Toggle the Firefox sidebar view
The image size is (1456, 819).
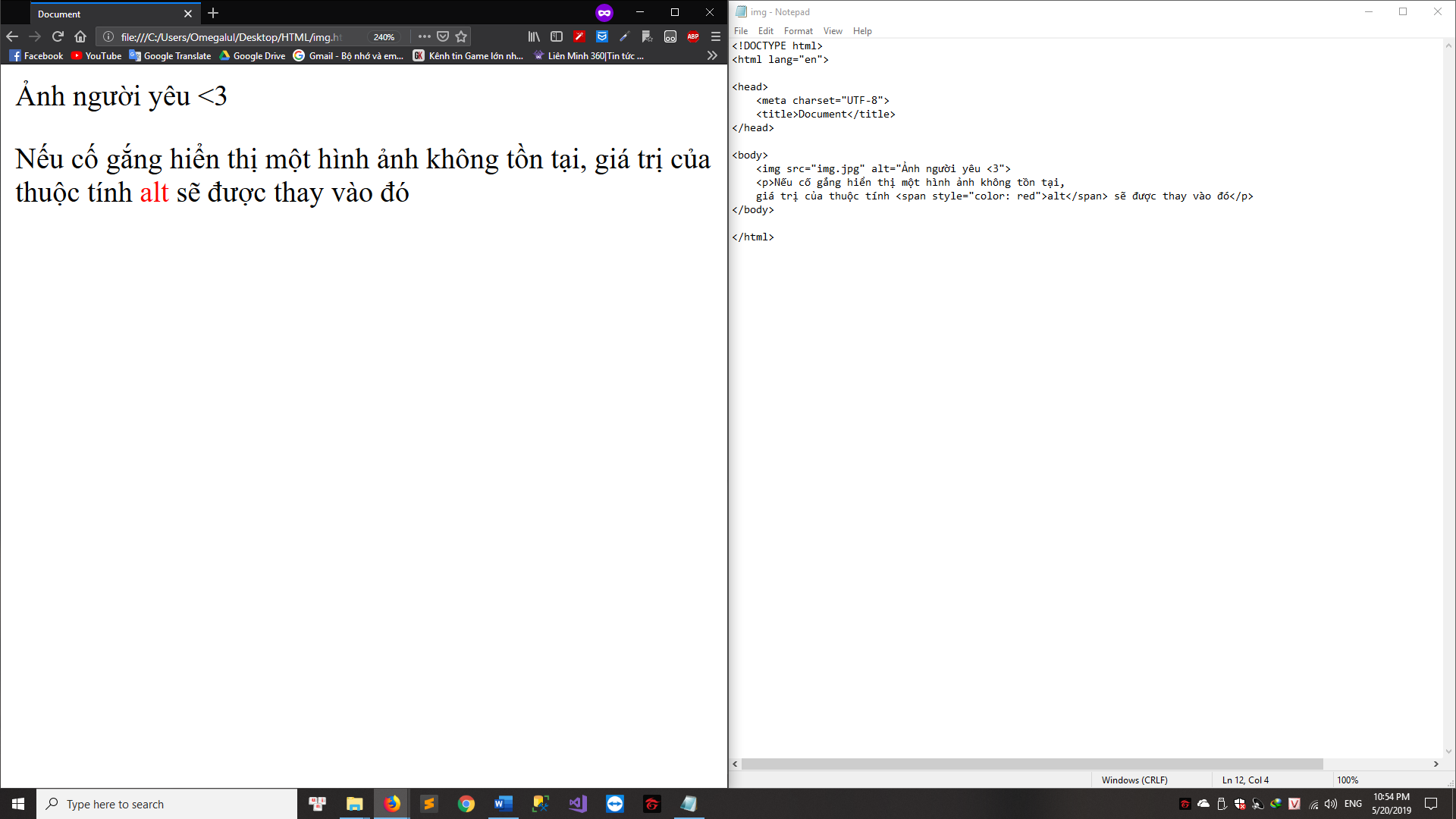tap(557, 36)
